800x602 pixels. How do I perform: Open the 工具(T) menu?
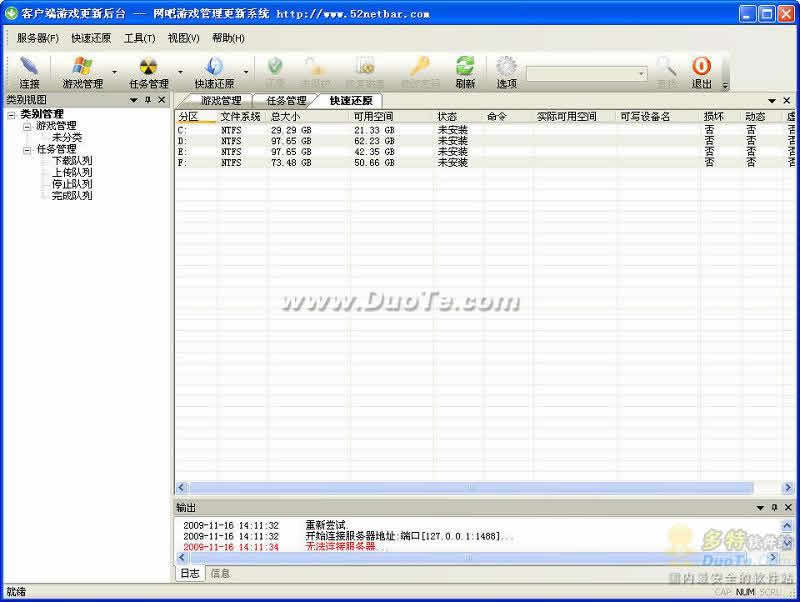pyautogui.click(x=139, y=38)
